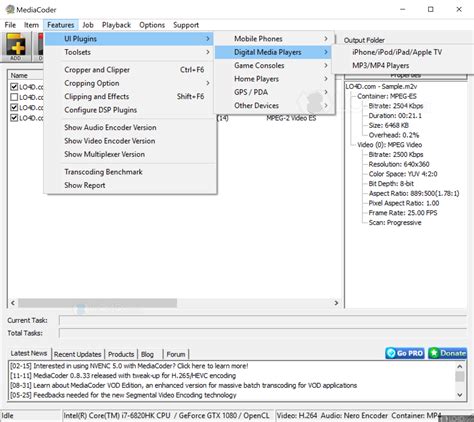Image resolution: width=474 pixels, height=422 pixels.
Task: Select Bitrate: 2504 Kbps property
Action: 396,106
